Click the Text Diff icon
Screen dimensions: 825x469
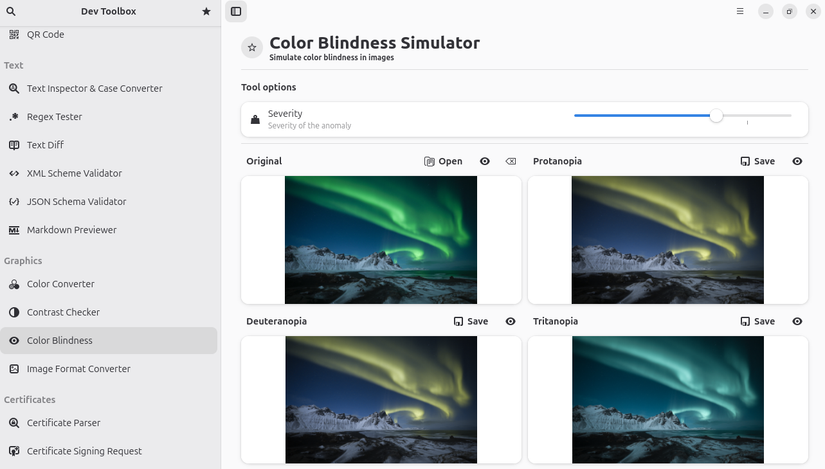pos(14,145)
